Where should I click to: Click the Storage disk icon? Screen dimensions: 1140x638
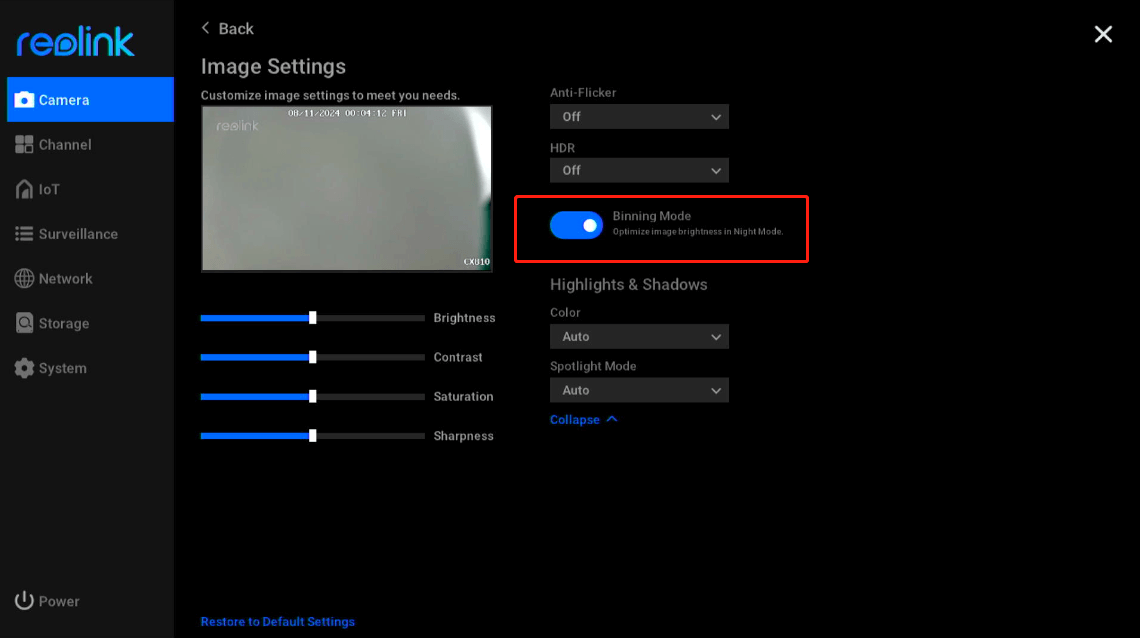pos(24,323)
